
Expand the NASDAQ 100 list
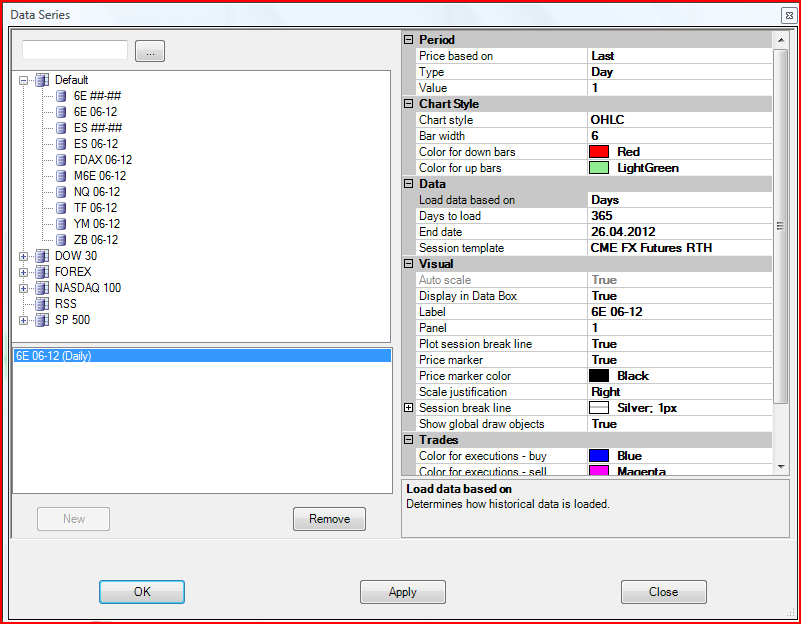click(23, 289)
